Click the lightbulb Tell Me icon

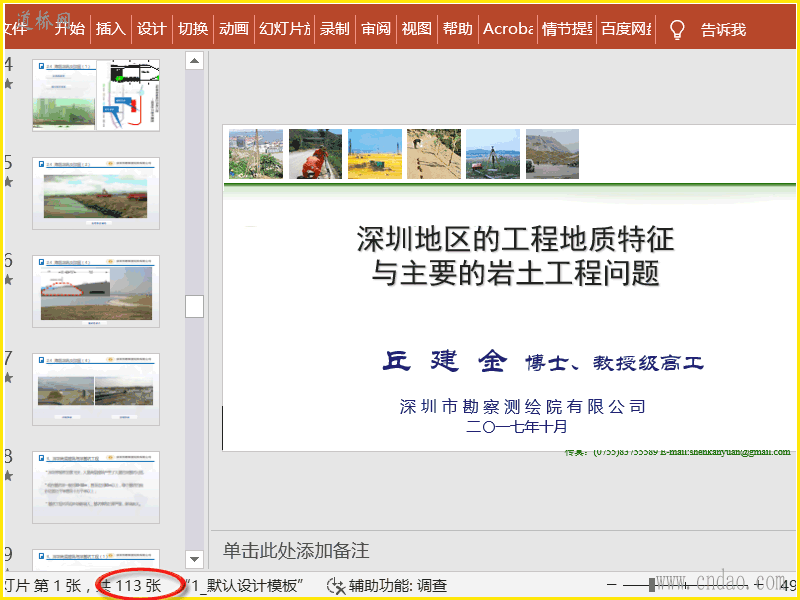[677, 30]
